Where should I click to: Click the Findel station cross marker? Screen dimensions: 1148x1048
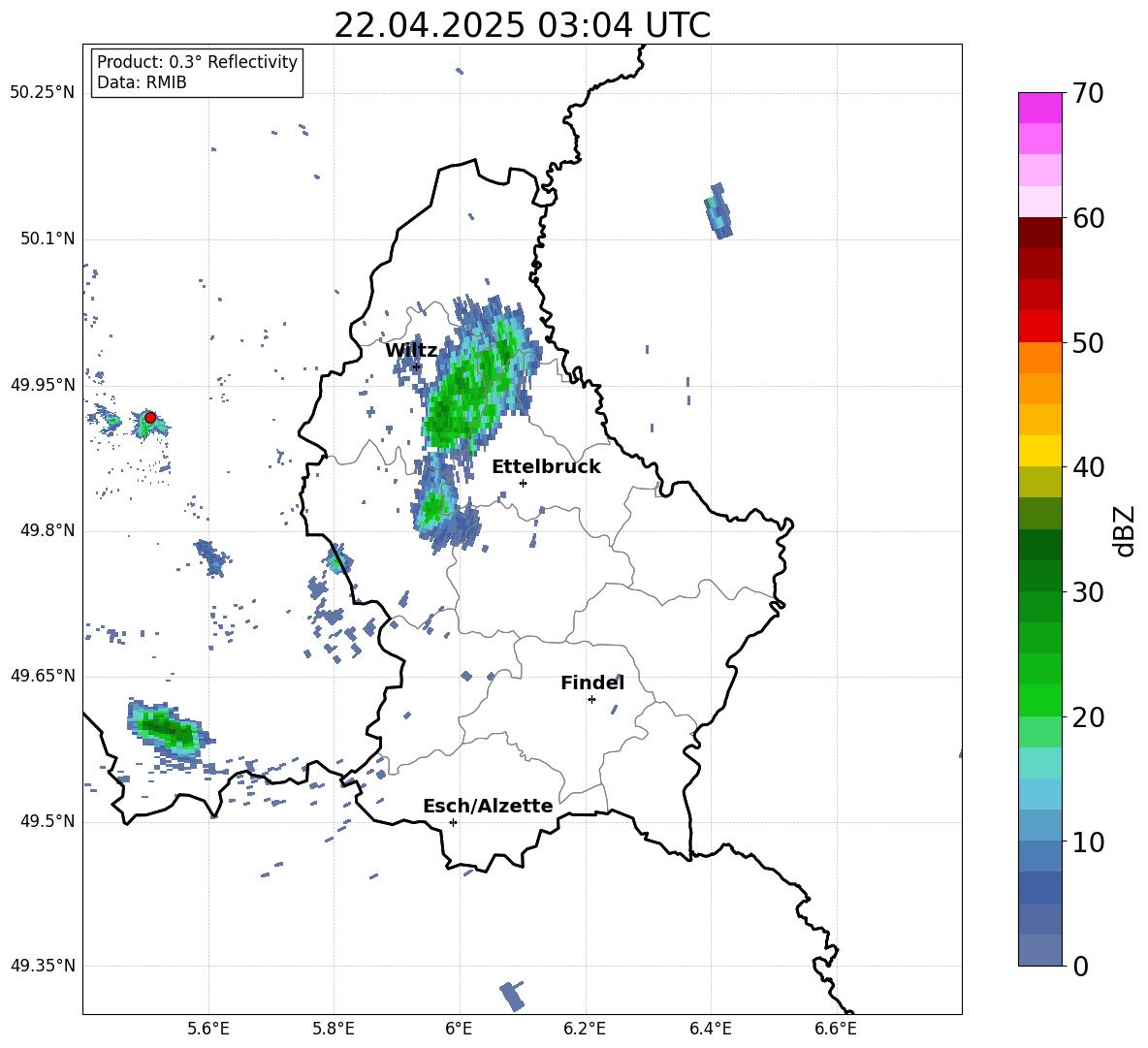pos(591,700)
